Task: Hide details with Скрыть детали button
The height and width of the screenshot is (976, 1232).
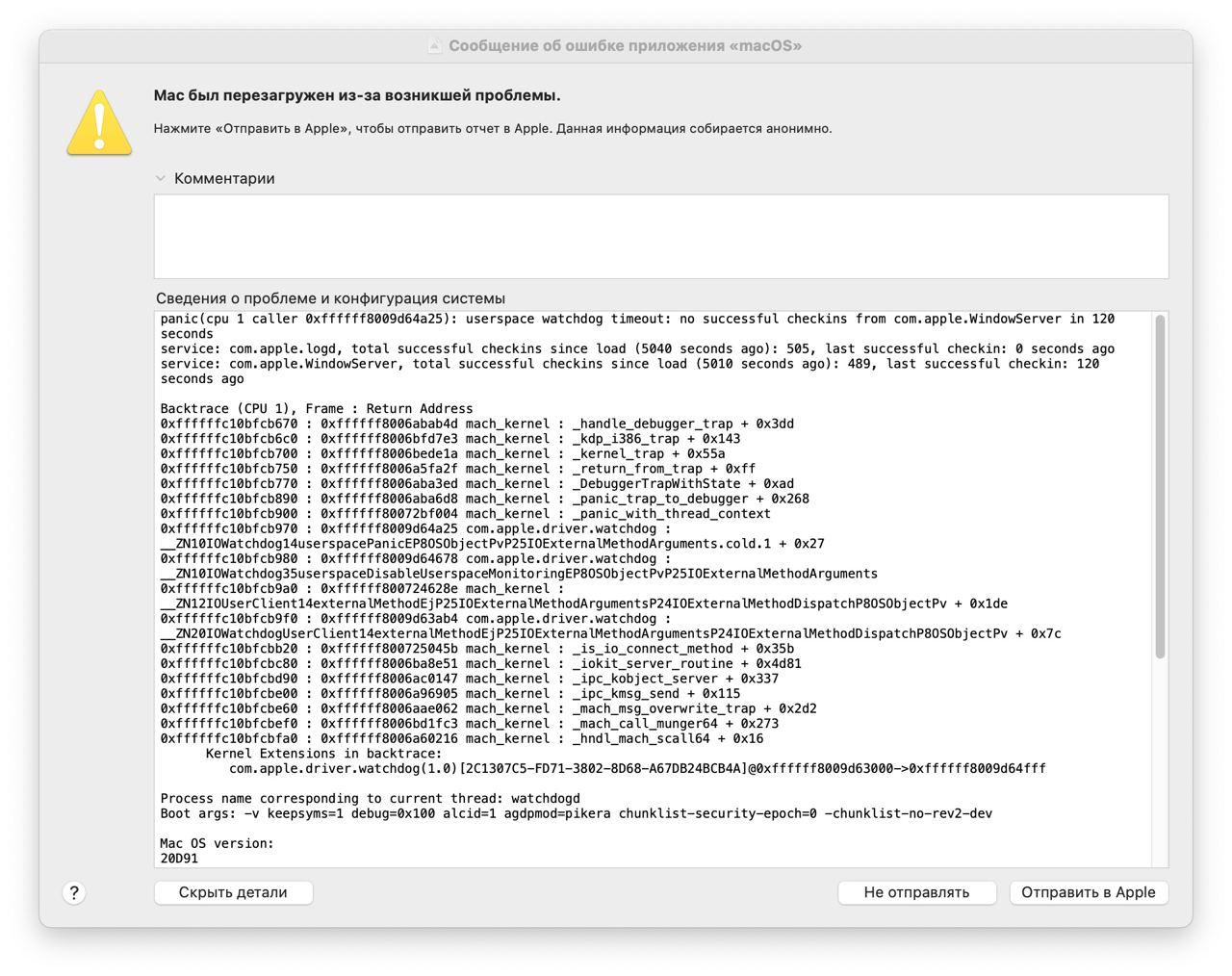Action: pos(233,892)
